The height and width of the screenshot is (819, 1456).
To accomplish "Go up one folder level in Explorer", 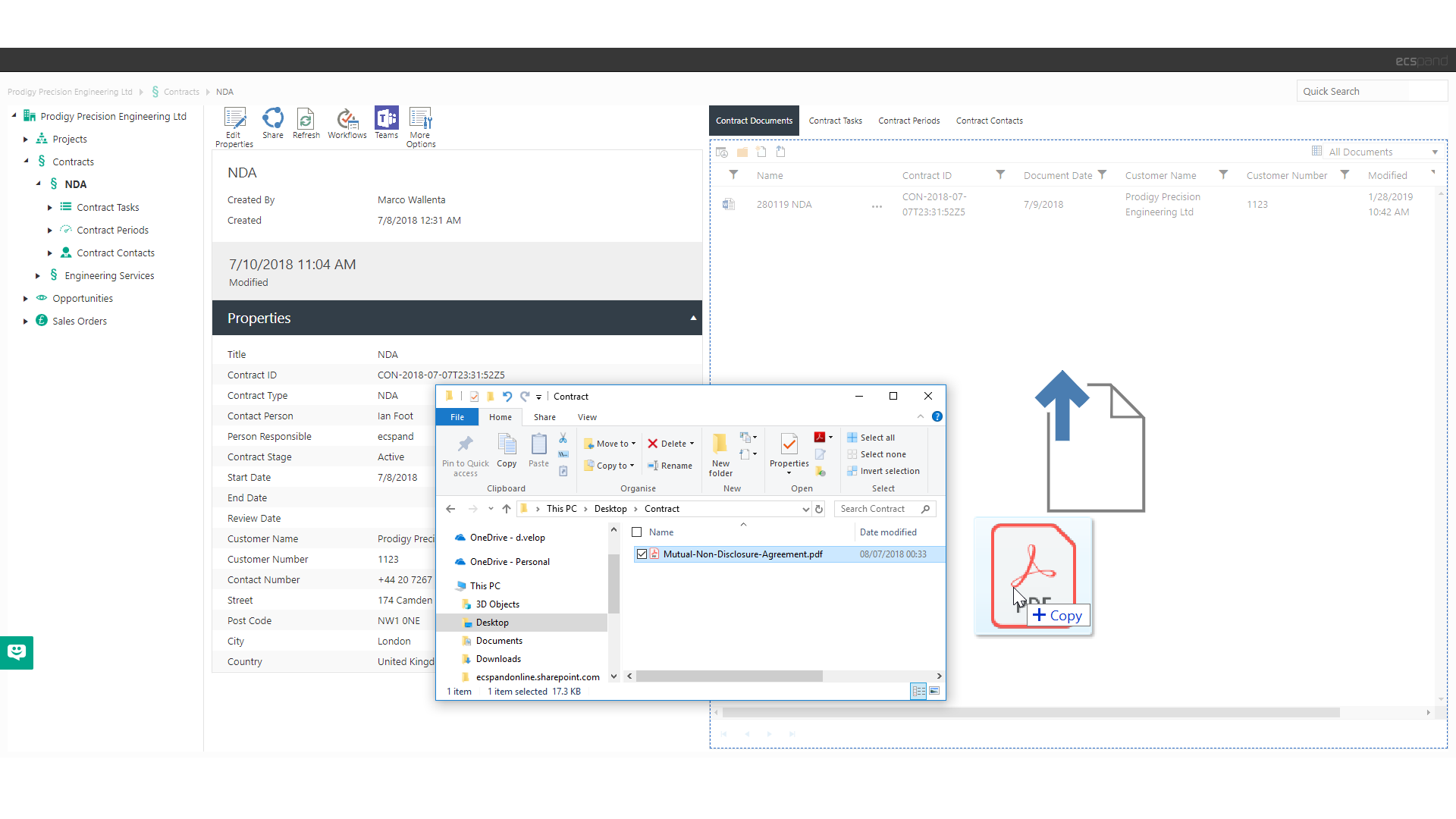I will (507, 509).
